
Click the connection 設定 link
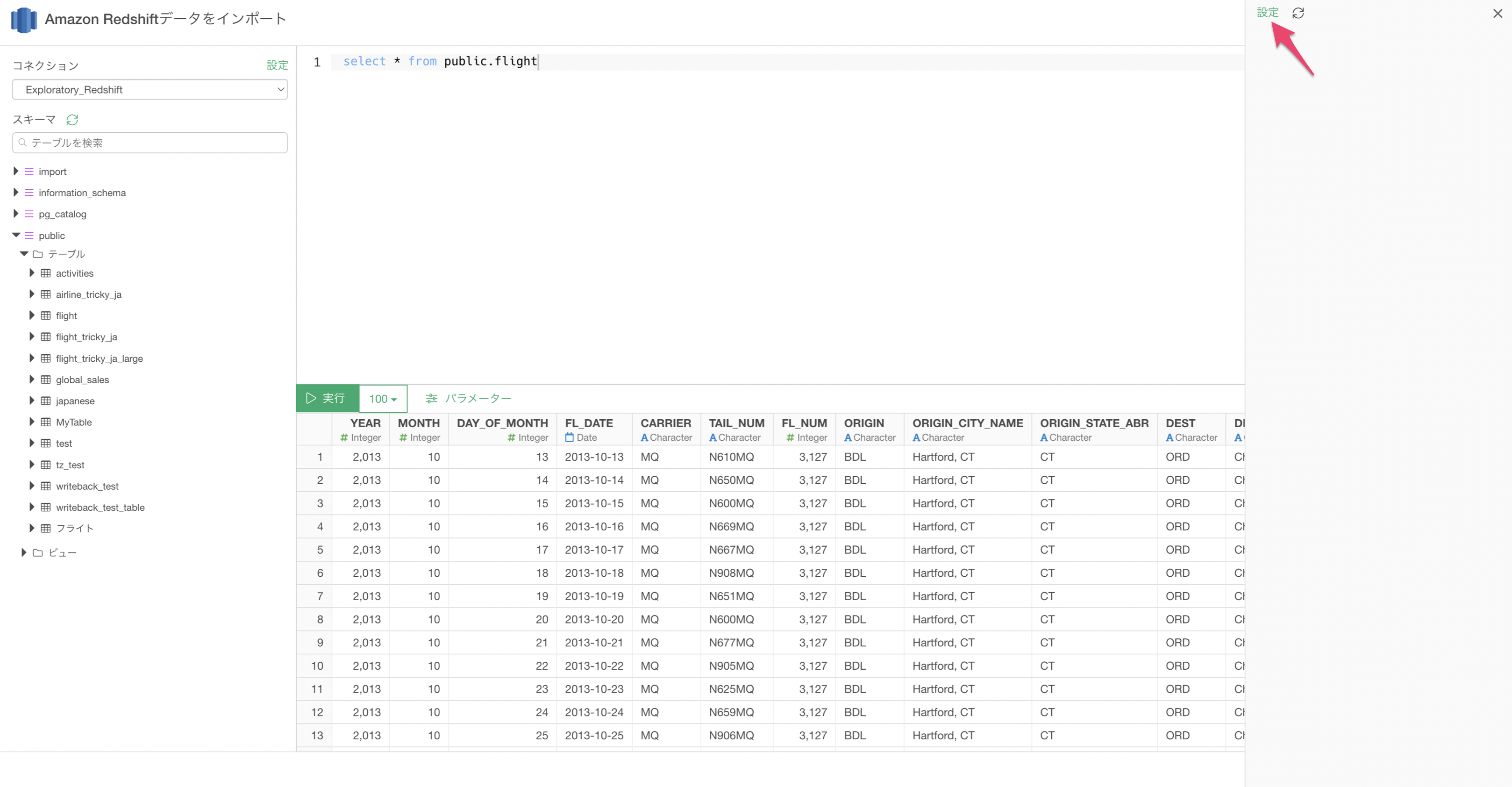click(x=277, y=65)
